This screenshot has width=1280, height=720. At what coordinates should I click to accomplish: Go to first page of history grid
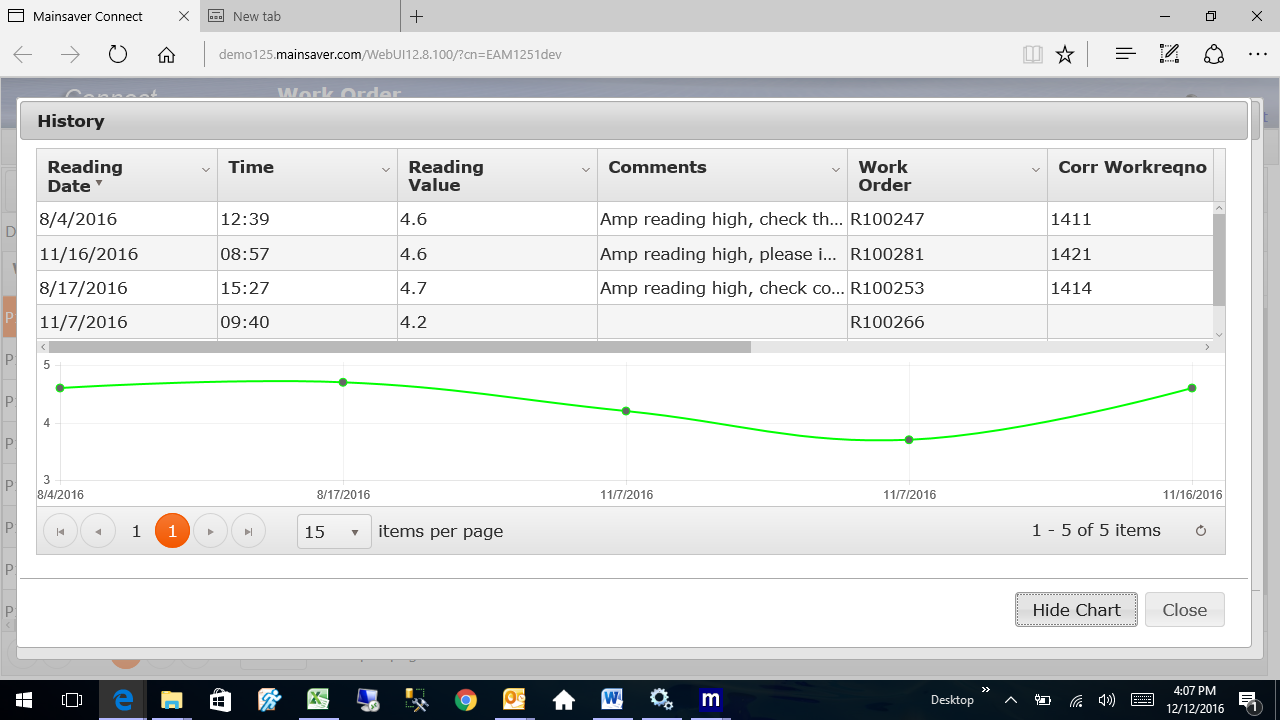[60, 532]
